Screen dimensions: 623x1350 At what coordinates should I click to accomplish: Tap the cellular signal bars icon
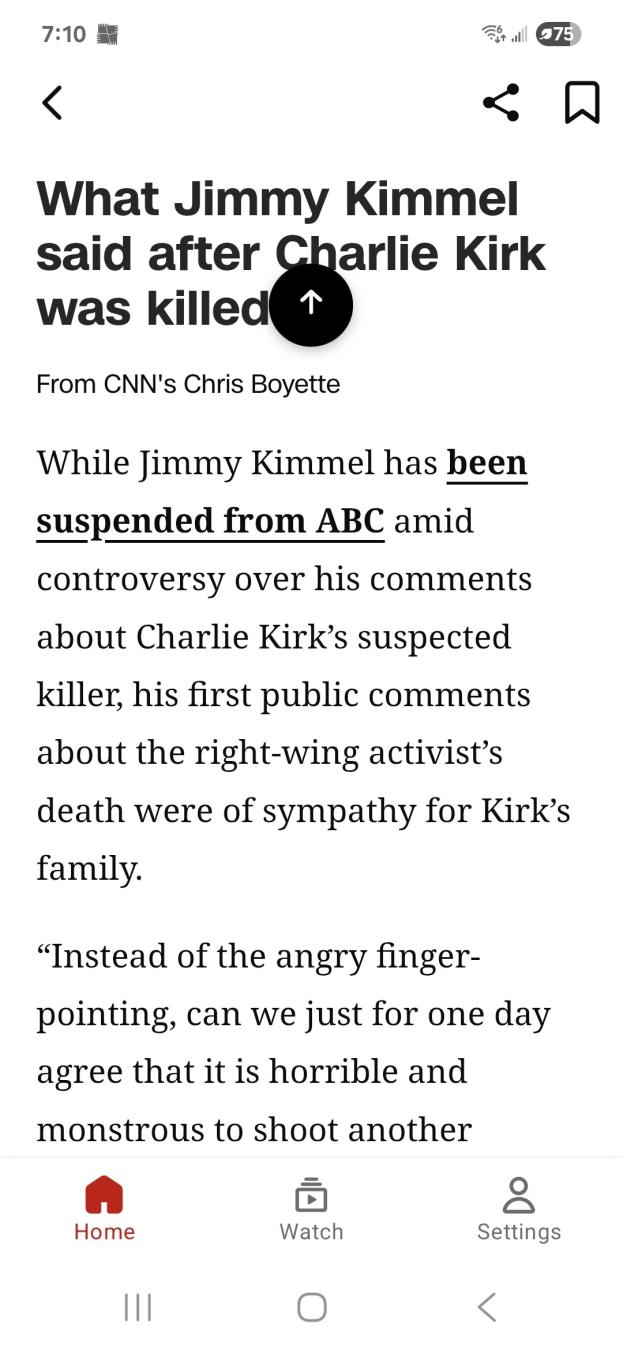click(x=519, y=35)
